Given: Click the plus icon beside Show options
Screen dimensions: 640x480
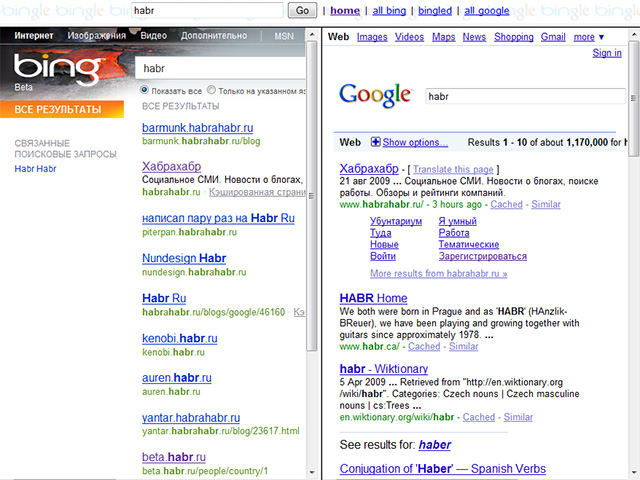Looking at the screenshot, I should [376, 143].
